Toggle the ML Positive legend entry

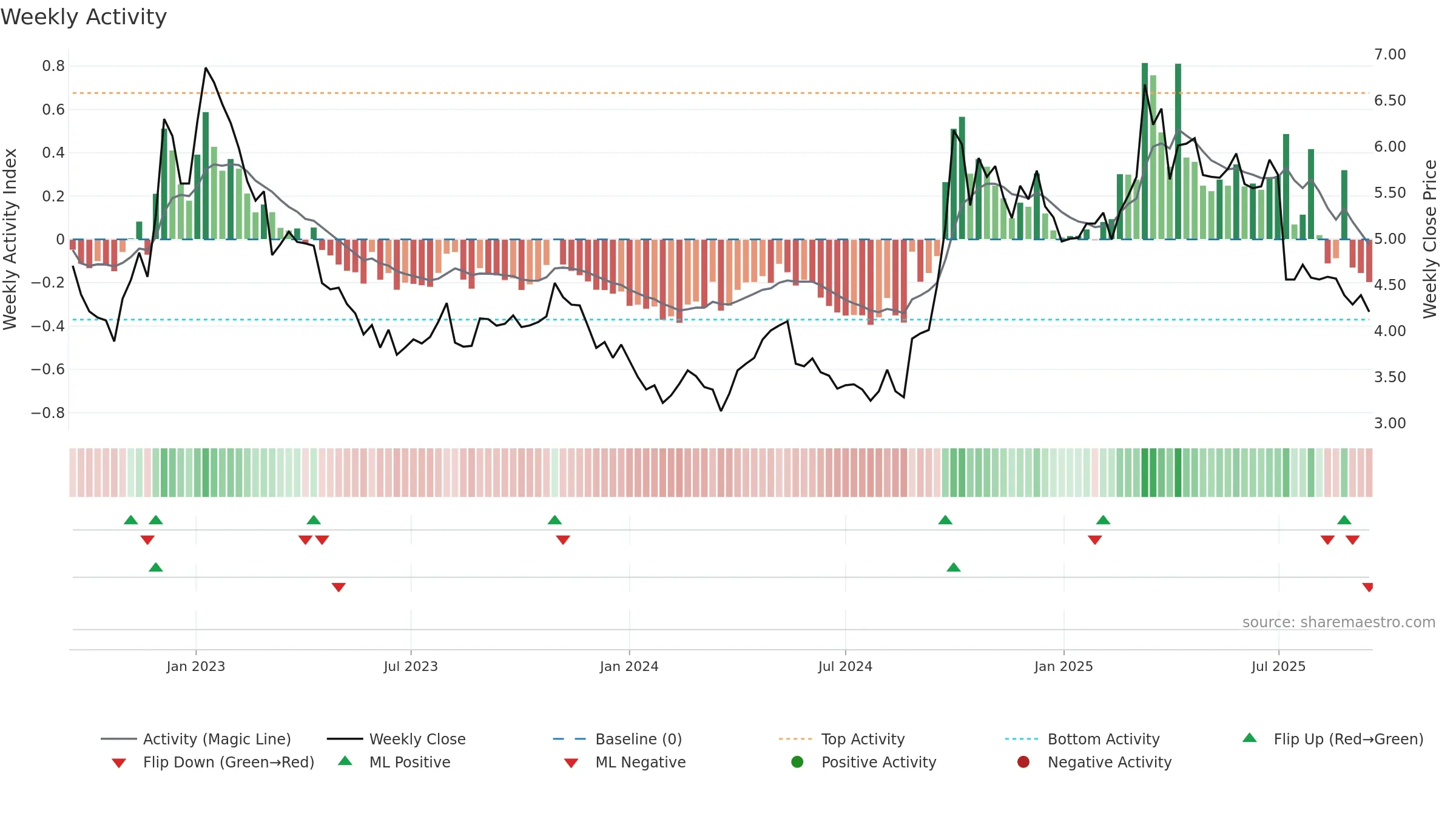394,762
